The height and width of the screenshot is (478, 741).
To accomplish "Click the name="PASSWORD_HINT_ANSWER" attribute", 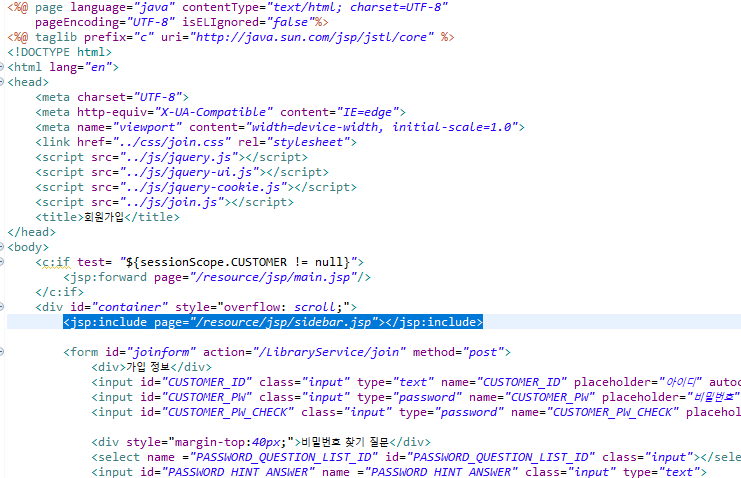I will (x=420, y=472).
